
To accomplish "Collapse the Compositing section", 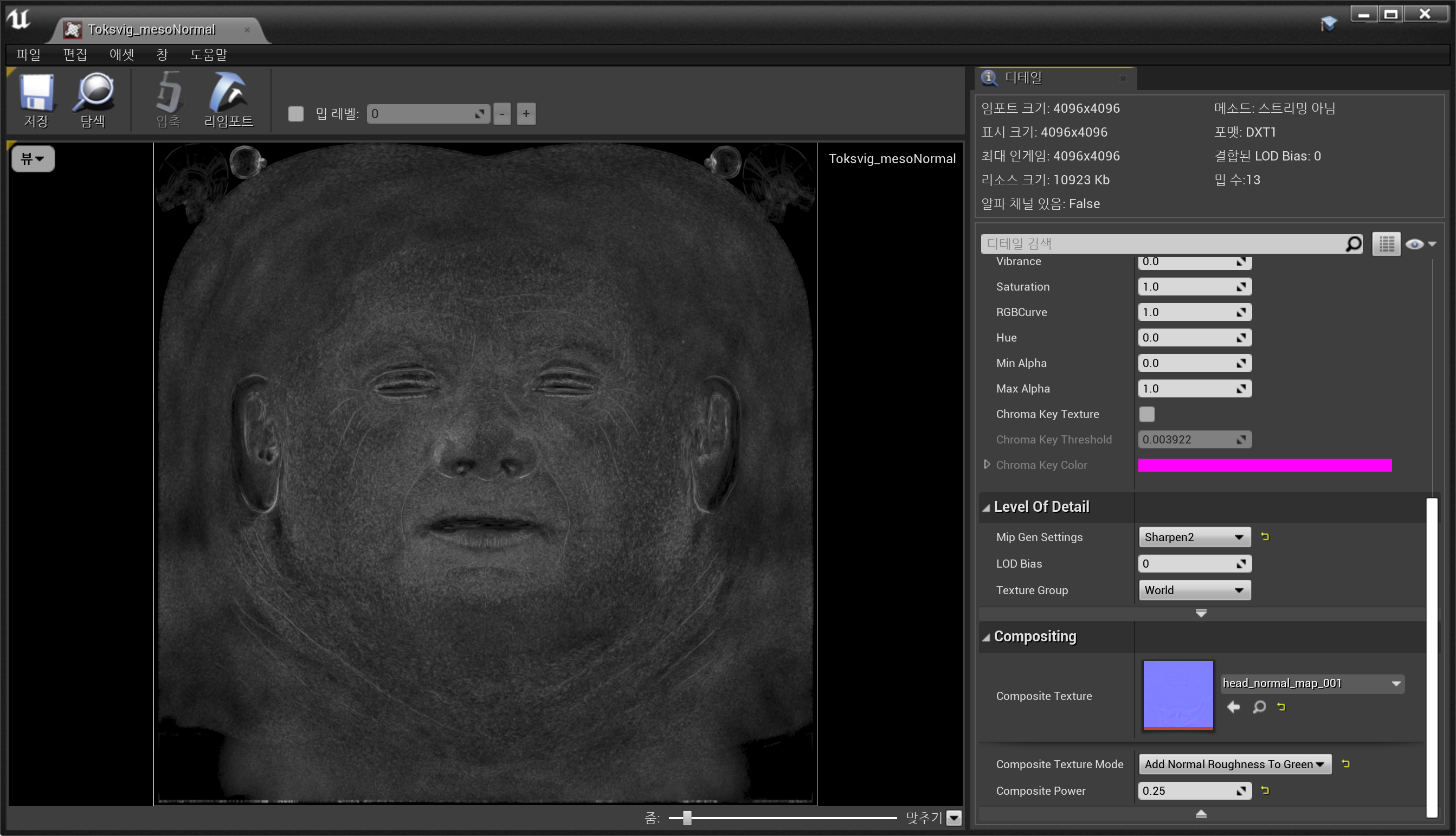I will click(x=986, y=638).
